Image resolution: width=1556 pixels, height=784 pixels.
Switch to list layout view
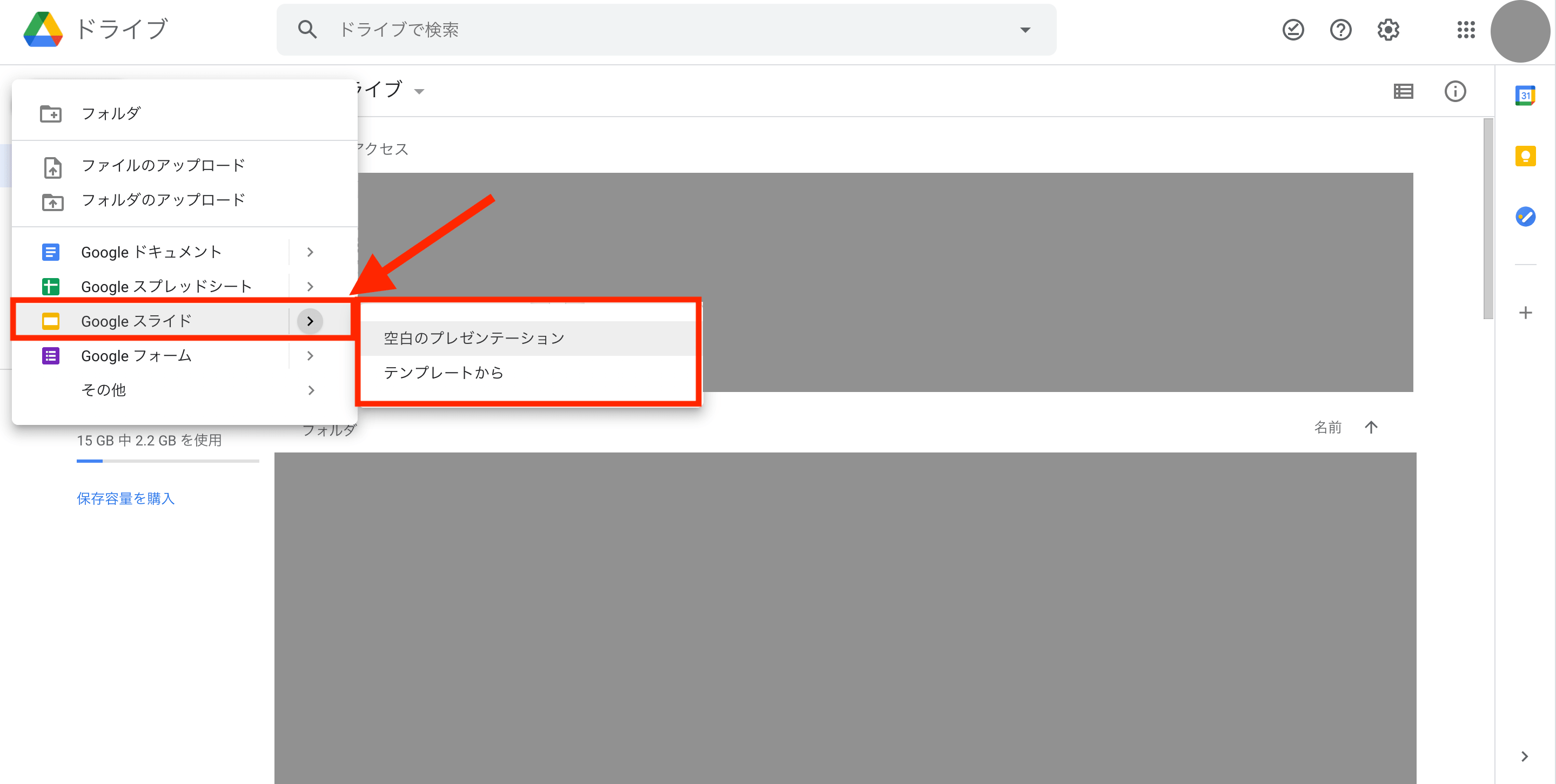[x=1403, y=91]
